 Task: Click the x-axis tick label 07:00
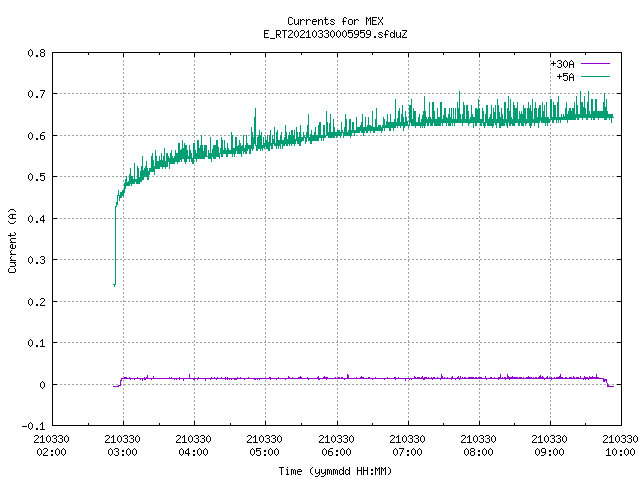(407, 452)
